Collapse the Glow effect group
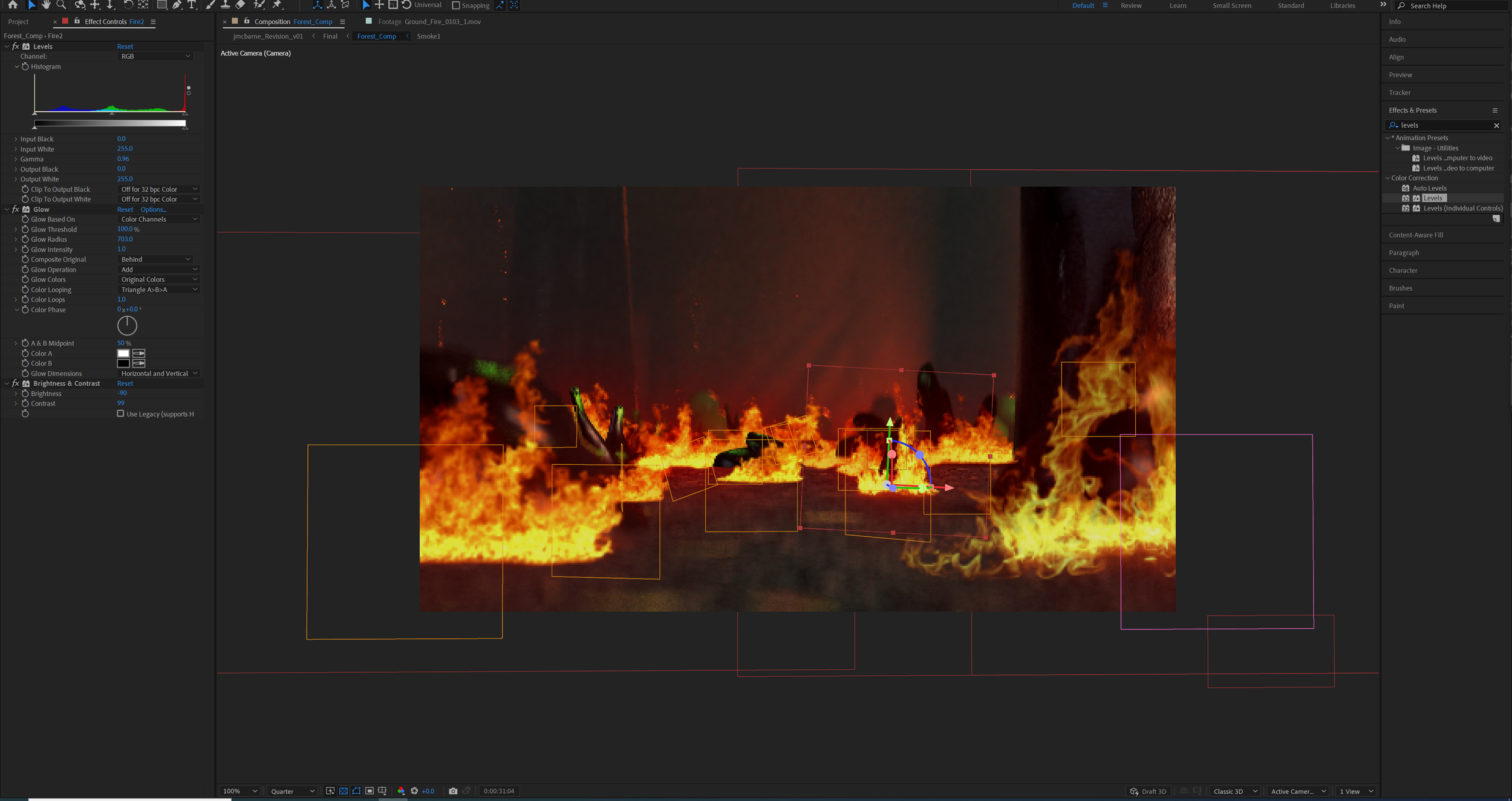The height and width of the screenshot is (801, 1512). tap(7, 209)
